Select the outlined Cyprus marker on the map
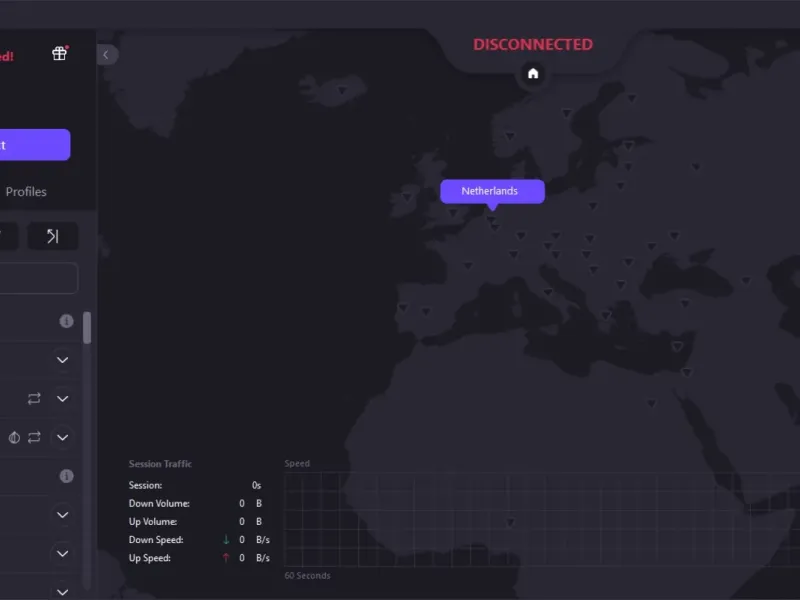Screen dimensions: 800x600 (x=677, y=347)
